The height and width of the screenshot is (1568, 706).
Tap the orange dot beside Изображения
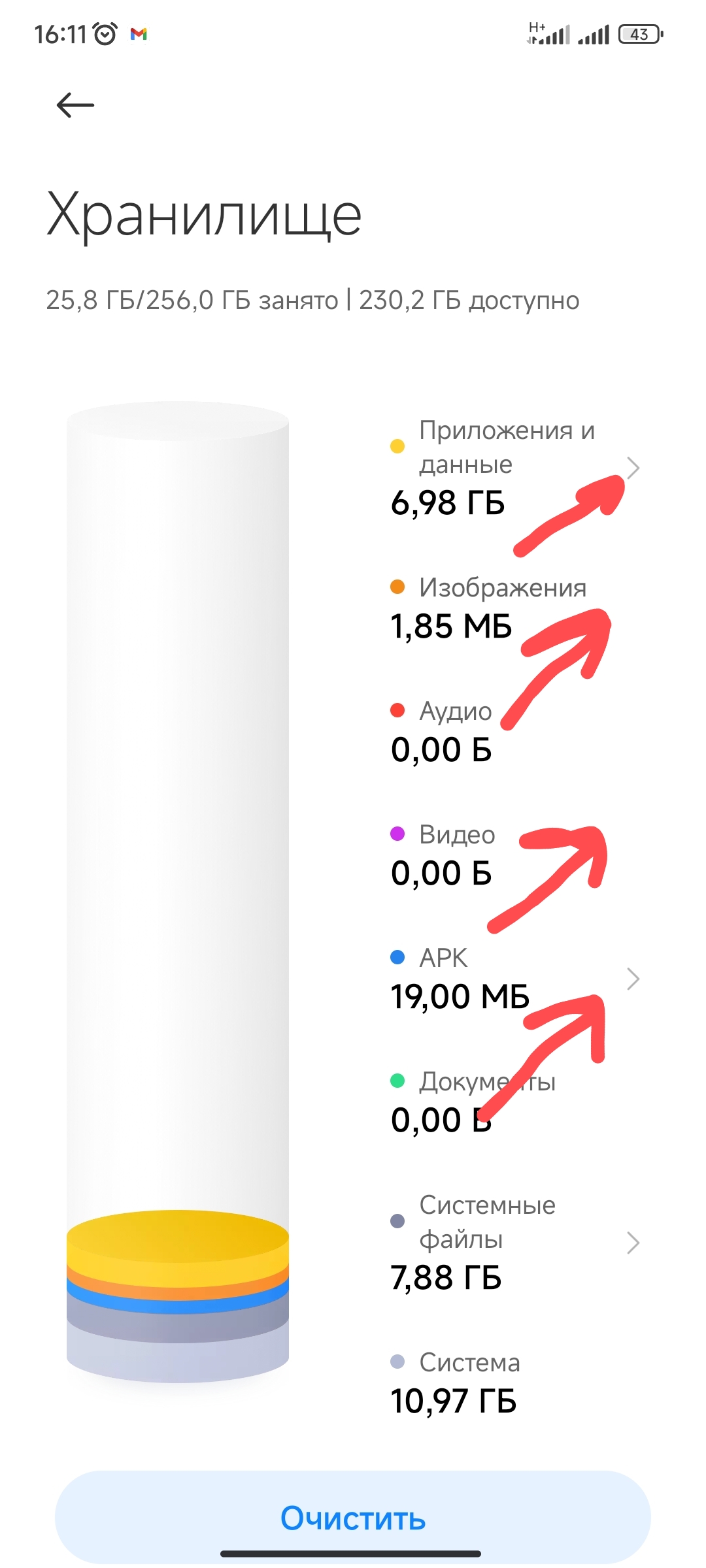point(397,587)
